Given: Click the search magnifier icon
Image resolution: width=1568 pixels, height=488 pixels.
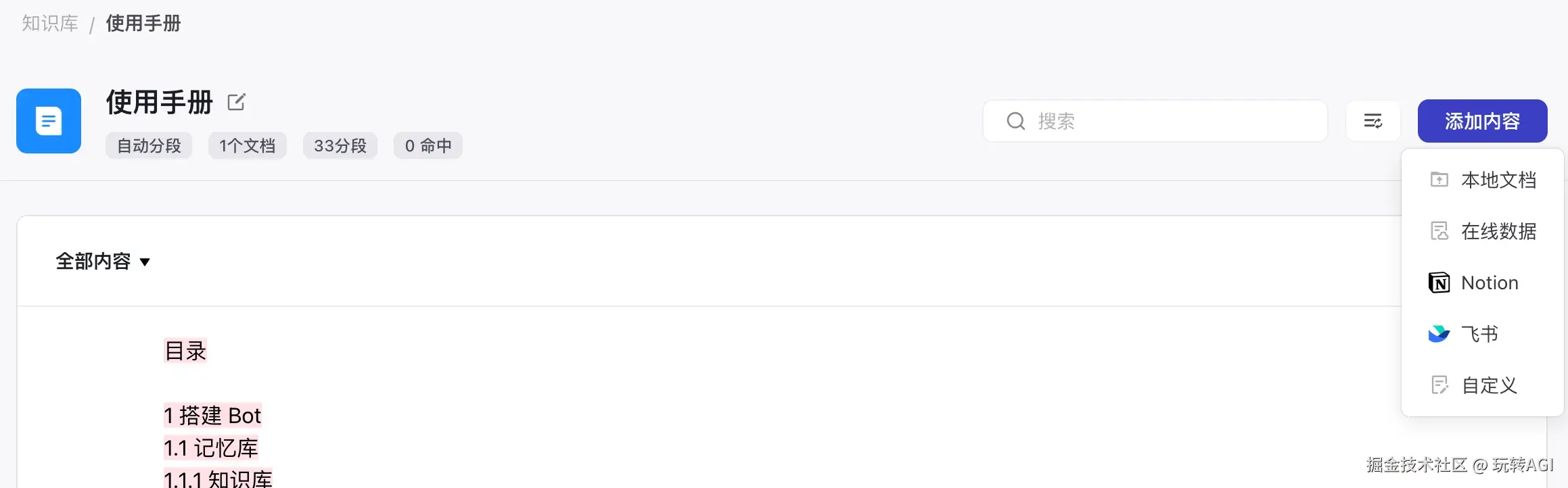Looking at the screenshot, I should (x=1015, y=121).
